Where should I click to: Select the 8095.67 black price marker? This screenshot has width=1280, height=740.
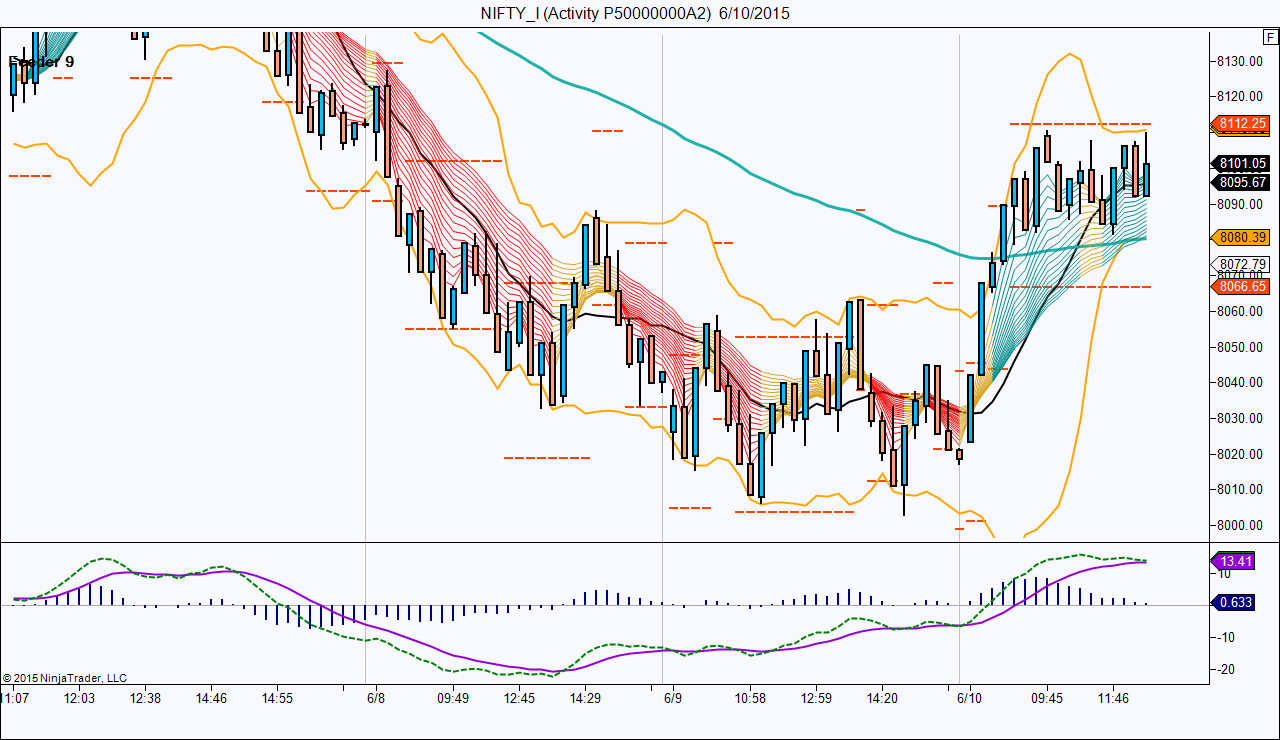point(1243,182)
